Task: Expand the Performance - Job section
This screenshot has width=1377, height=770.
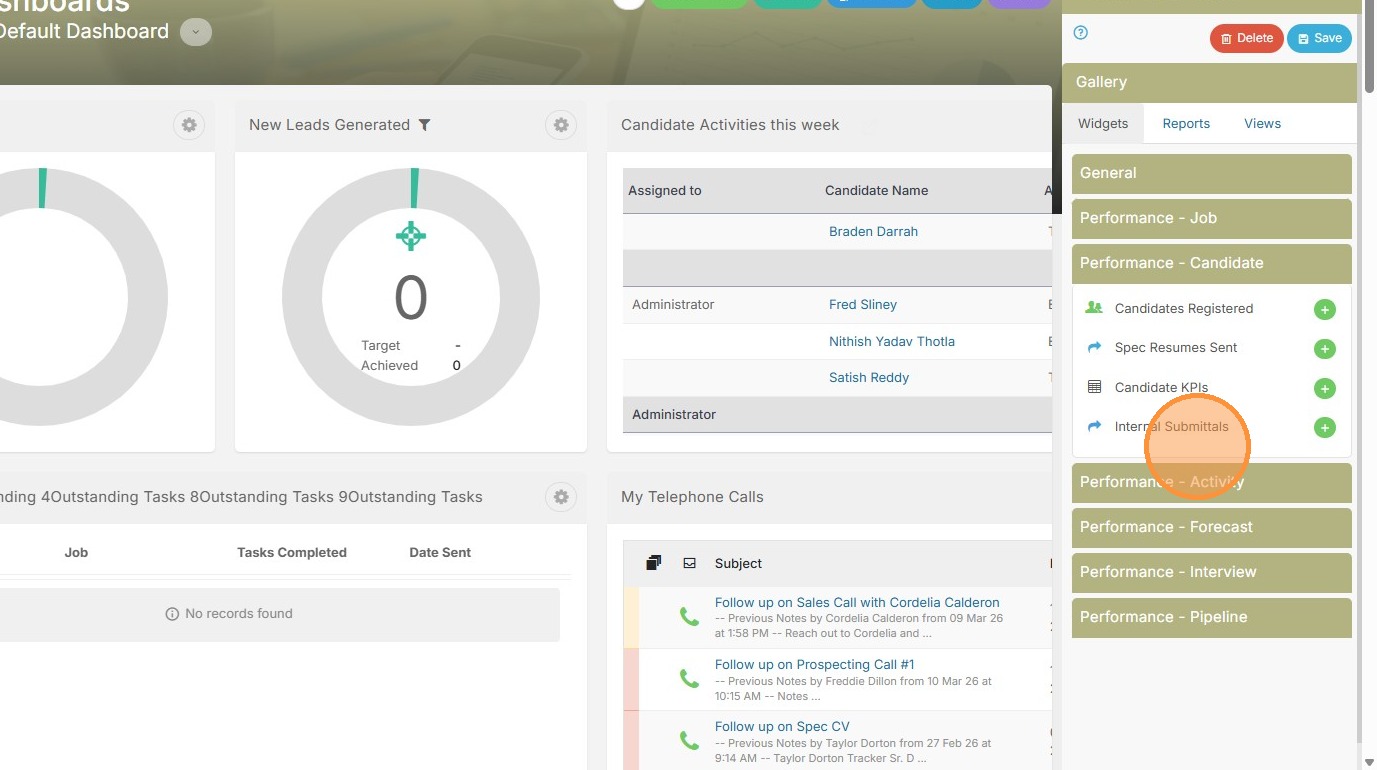Action: 1211,218
